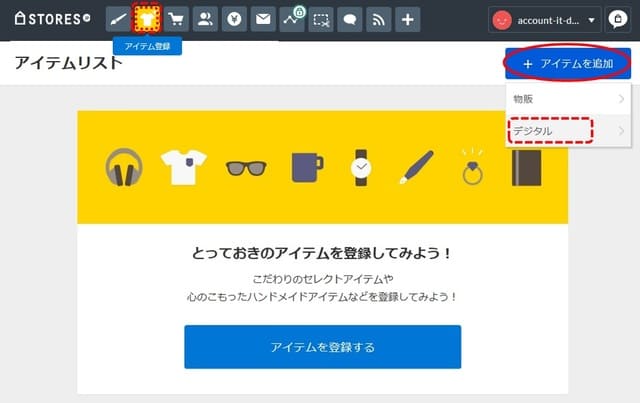Open the yen sales icon
Viewport: 640px width, 403px height.
coord(234,19)
